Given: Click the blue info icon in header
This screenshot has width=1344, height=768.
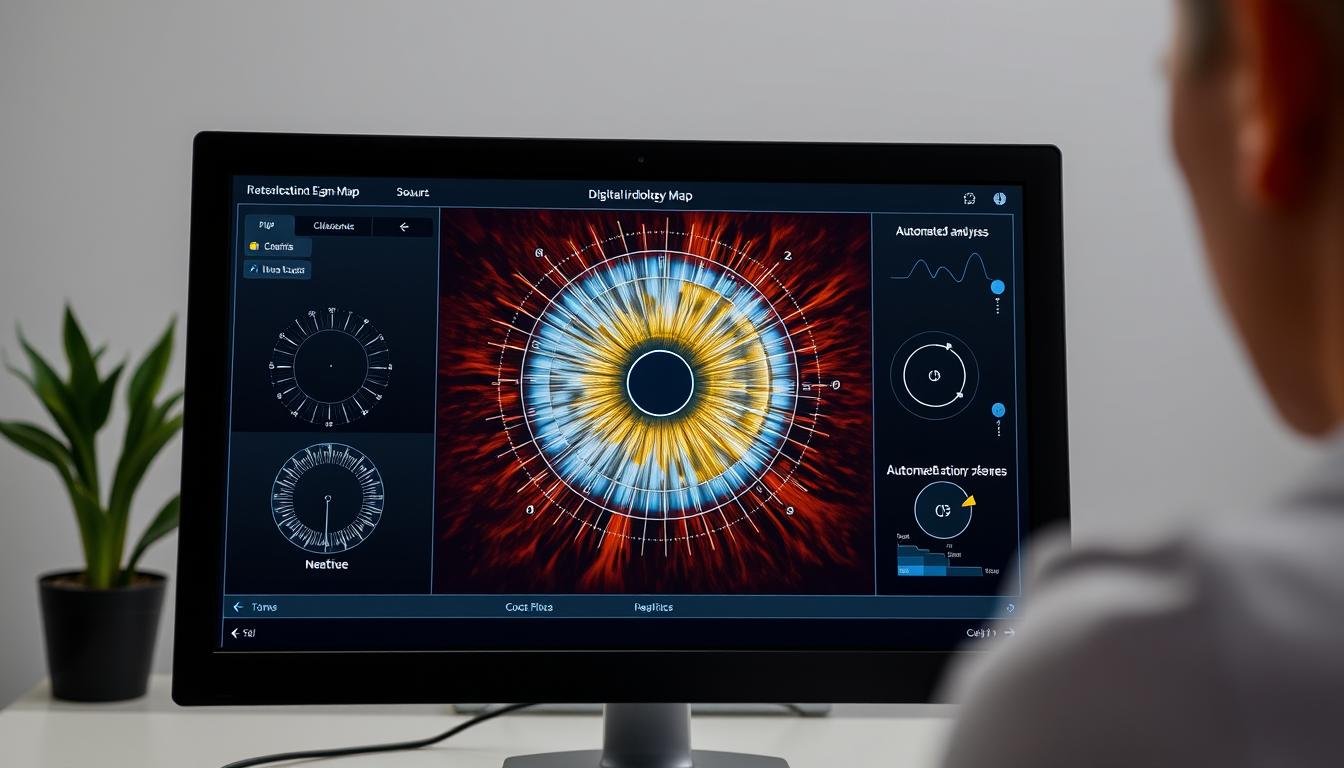Looking at the screenshot, I should point(998,199).
